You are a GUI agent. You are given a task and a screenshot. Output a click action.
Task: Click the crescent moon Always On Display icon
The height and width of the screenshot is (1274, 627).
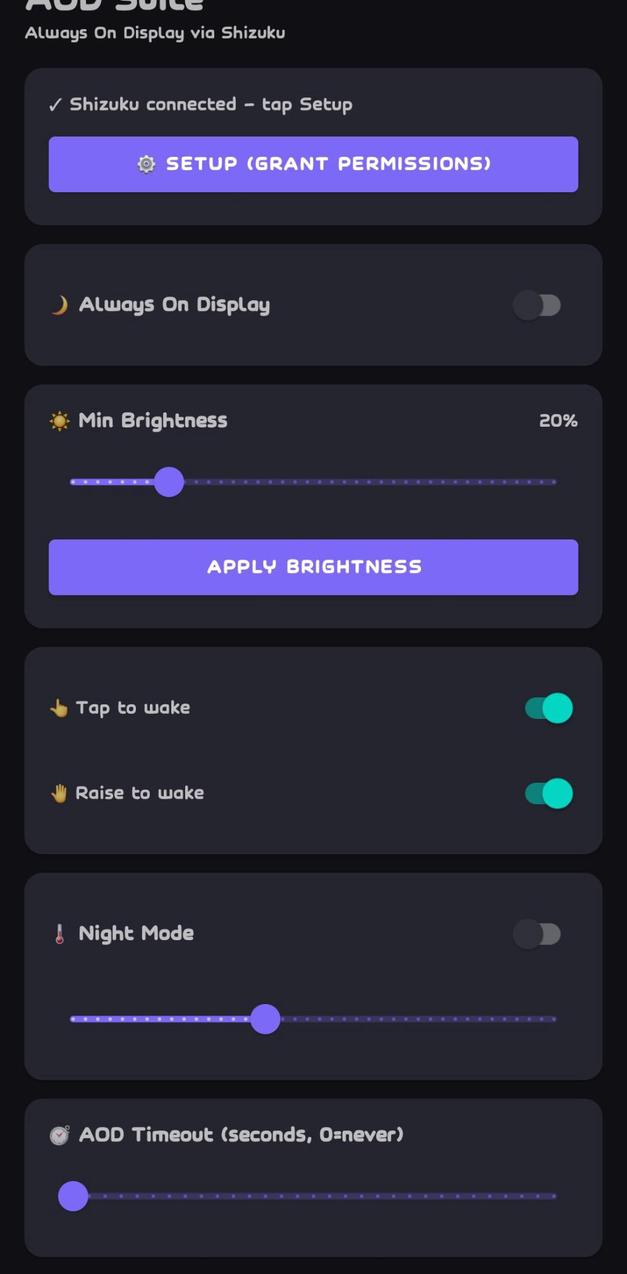click(x=59, y=305)
